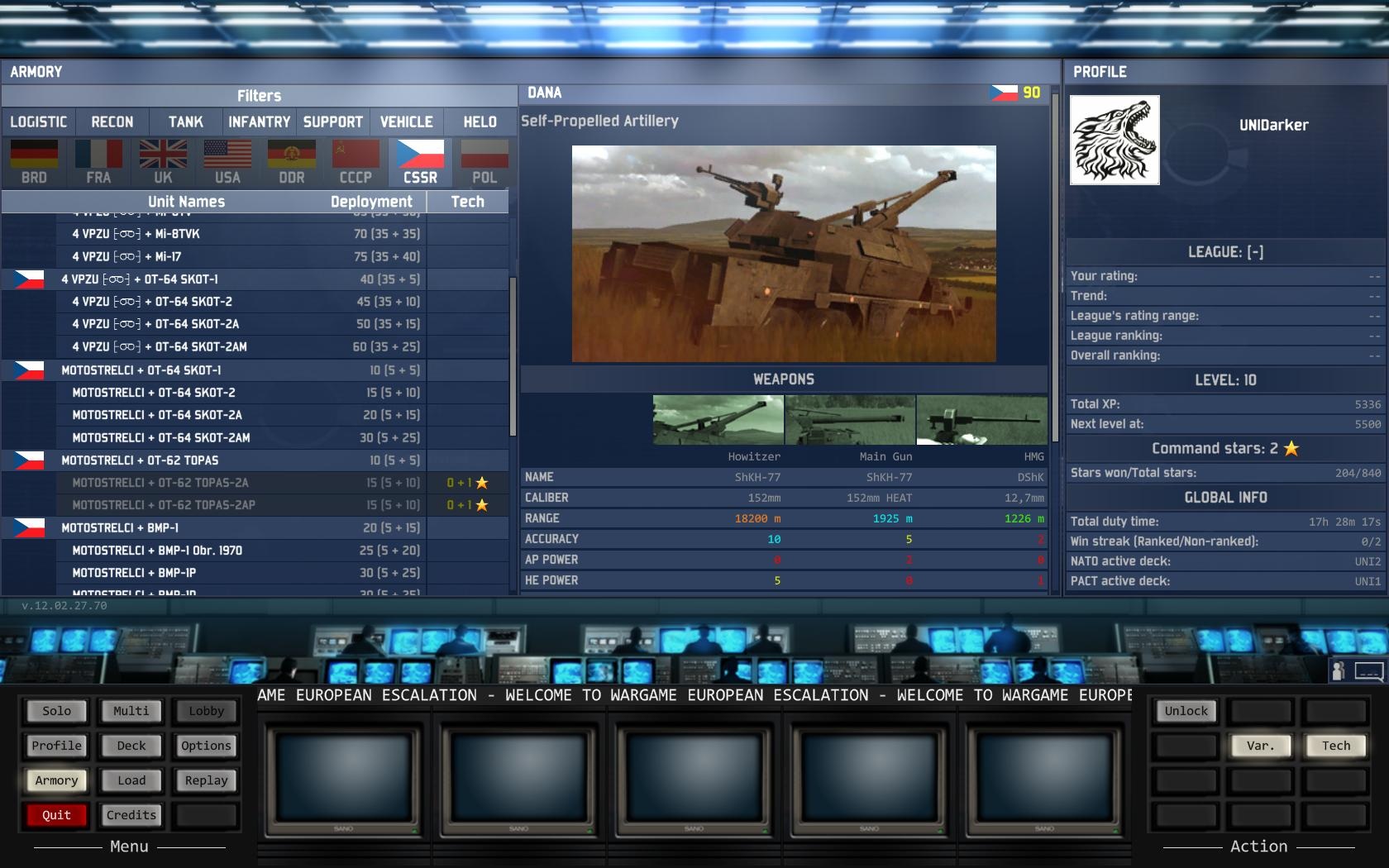The image size is (1389, 868).
Task: Toggle the HELO category filter
Action: (480, 122)
